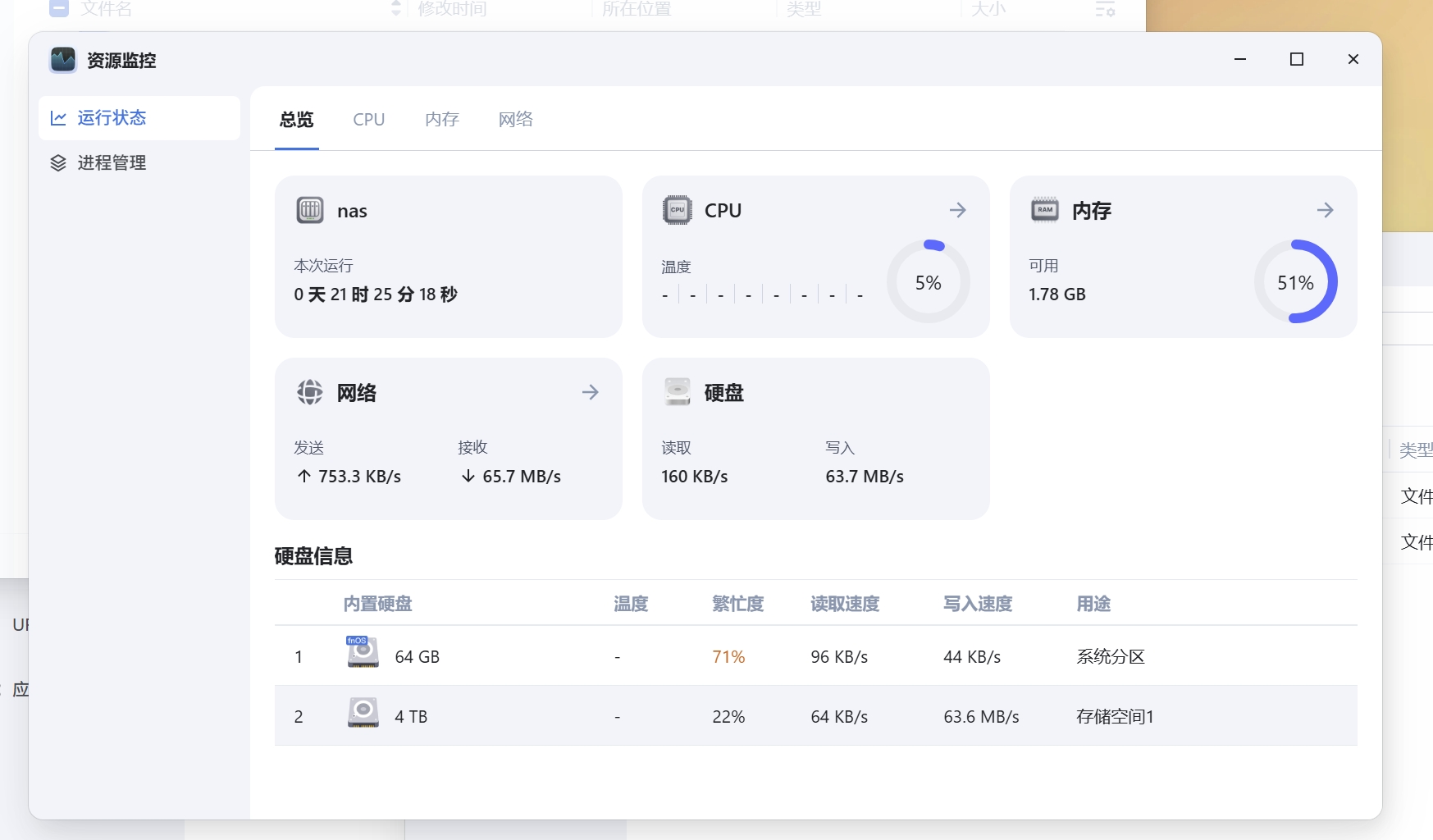Toggle select-all checkbox in background file window
The image size is (1433, 840).
(x=59, y=9)
